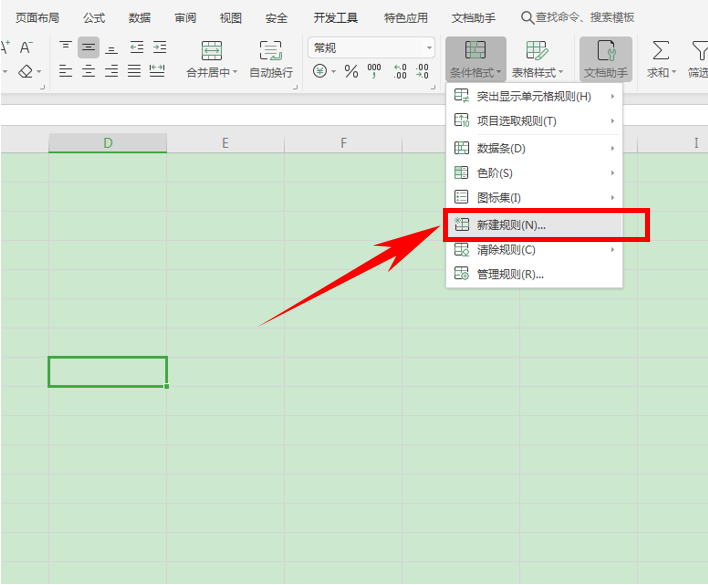Apply top vertical alignment
The width and height of the screenshot is (708, 585).
65,47
